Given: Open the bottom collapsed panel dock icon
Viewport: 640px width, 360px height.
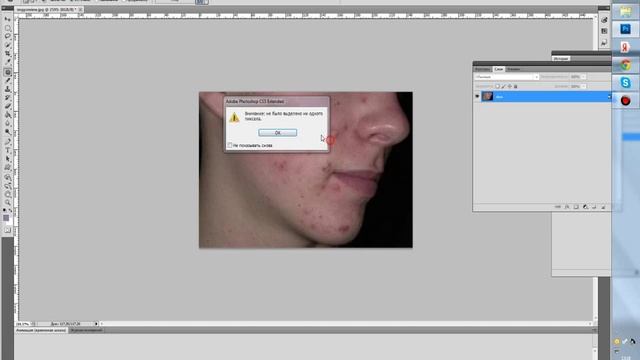Looking at the screenshot, I should point(604,43).
